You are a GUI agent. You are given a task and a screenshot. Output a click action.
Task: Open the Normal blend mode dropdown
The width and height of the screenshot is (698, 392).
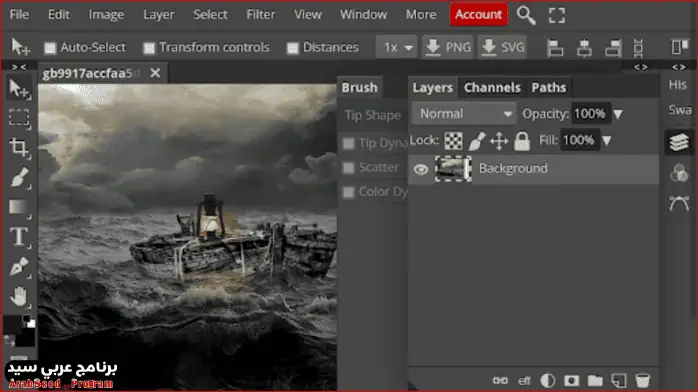464,114
